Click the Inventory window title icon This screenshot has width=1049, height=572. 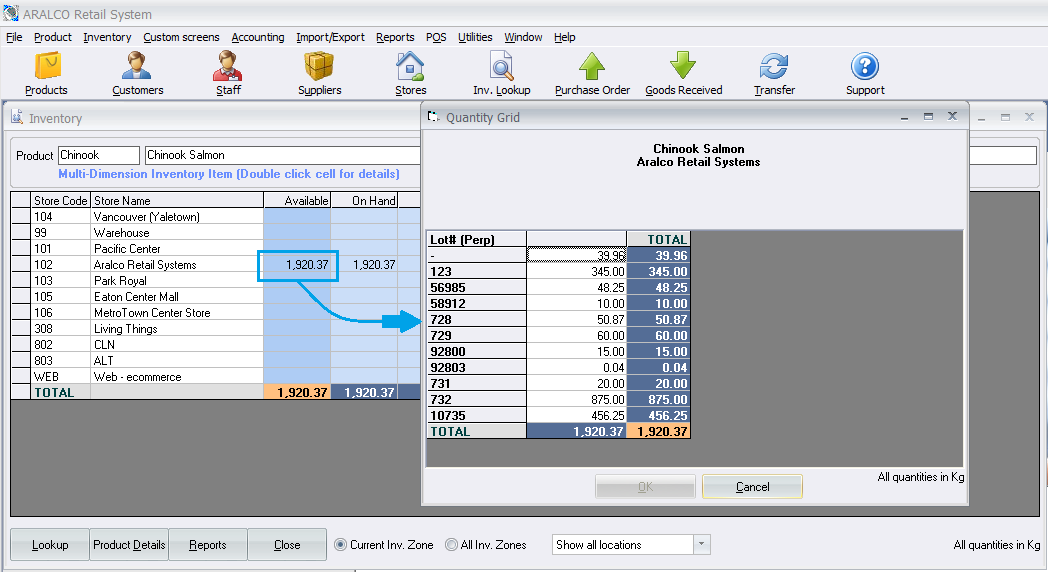click(17, 117)
